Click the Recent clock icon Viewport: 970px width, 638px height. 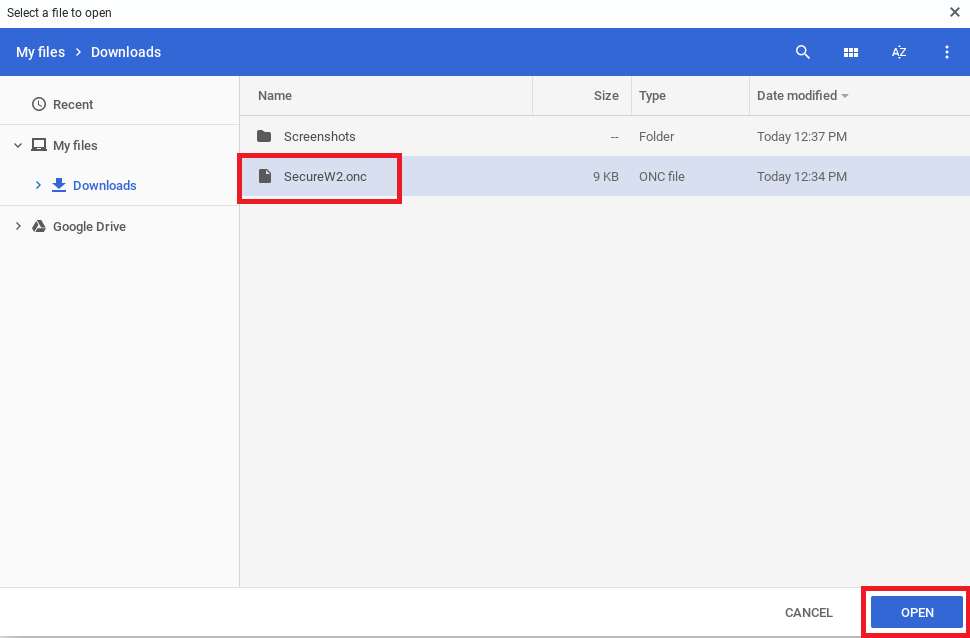pyautogui.click(x=39, y=104)
